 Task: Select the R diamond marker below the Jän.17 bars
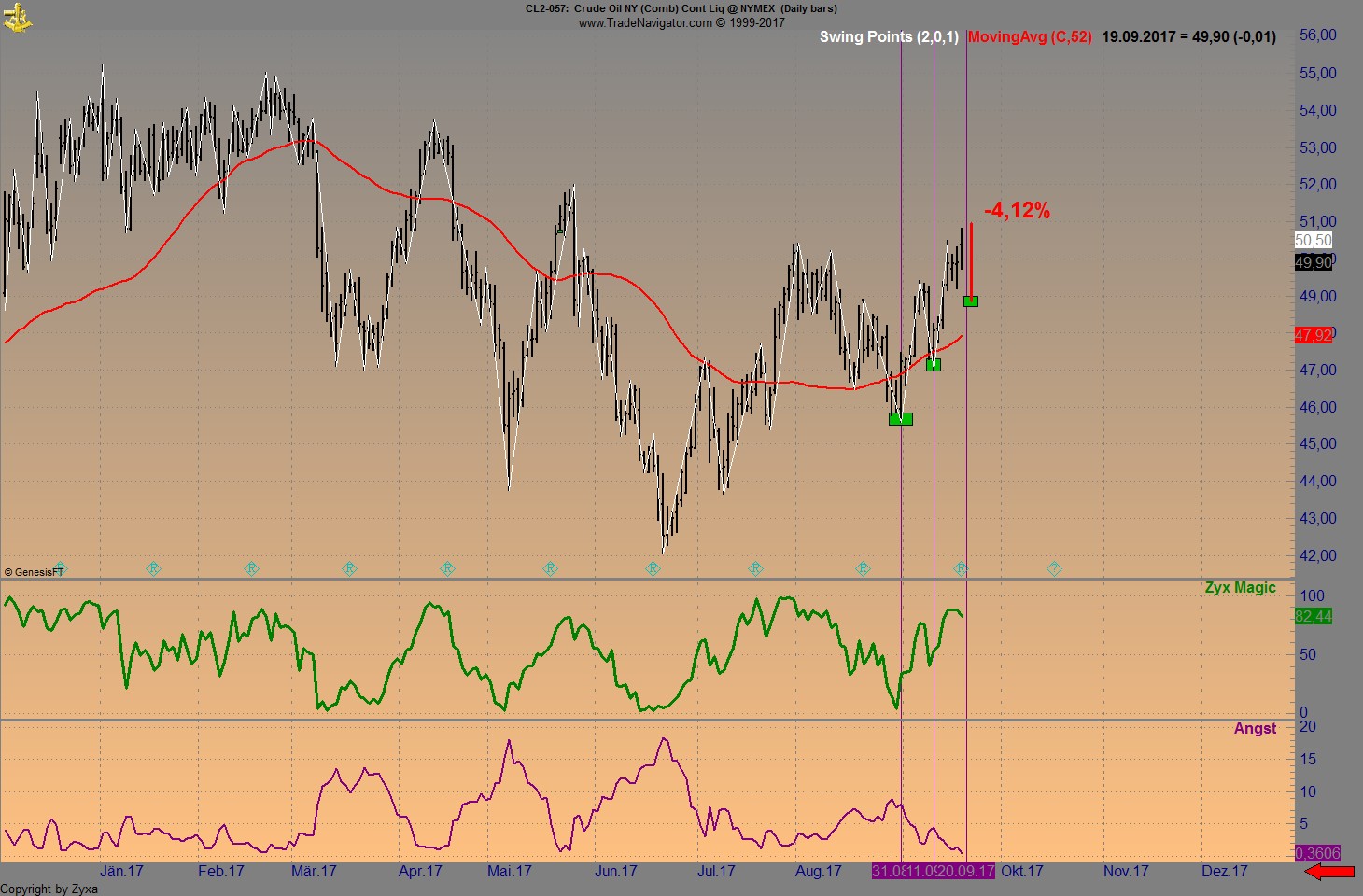coord(154,567)
